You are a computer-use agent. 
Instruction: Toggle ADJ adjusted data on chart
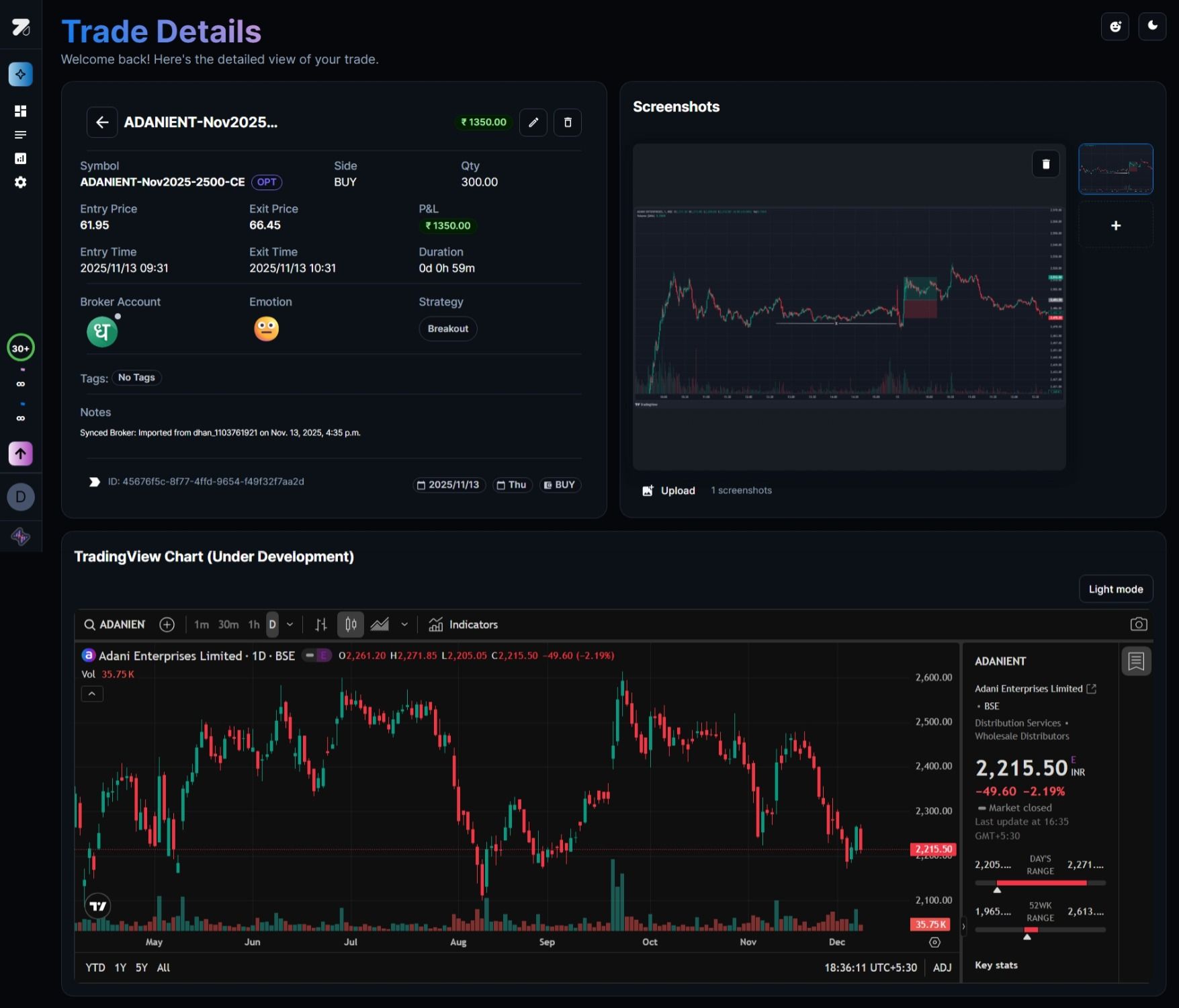pos(942,967)
